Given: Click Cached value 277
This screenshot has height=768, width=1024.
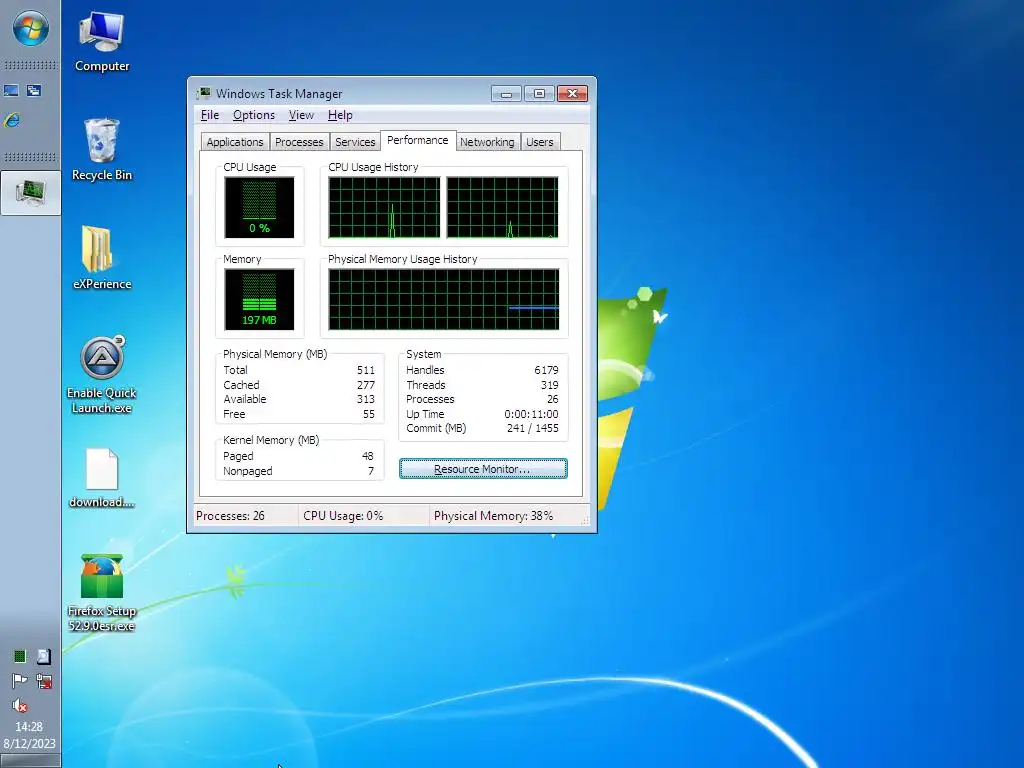Looking at the screenshot, I should pyautogui.click(x=366, y=385).
